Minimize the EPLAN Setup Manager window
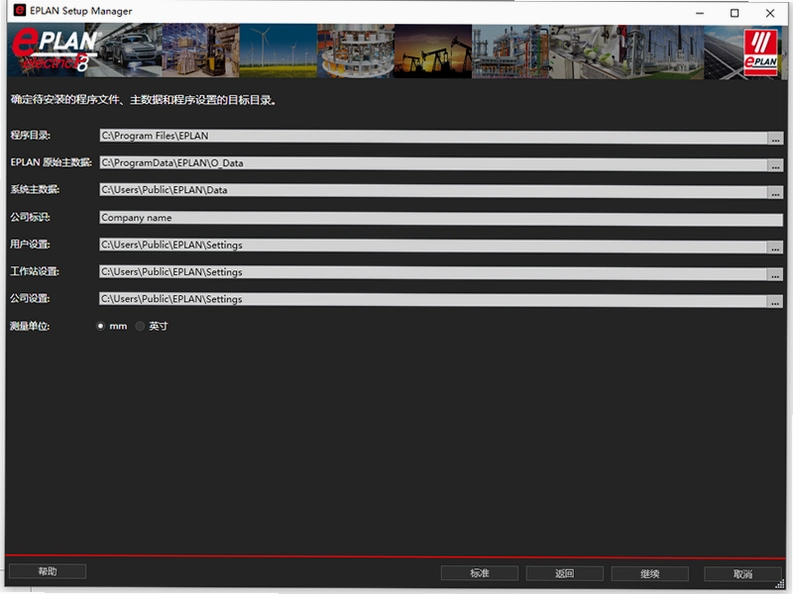 (699, 13)
